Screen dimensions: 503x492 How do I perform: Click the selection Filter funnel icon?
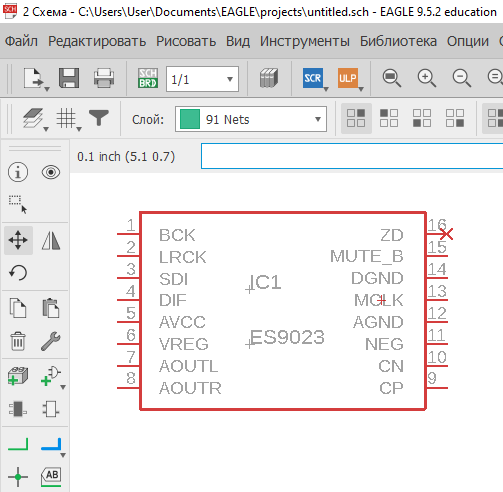point(99,118)
